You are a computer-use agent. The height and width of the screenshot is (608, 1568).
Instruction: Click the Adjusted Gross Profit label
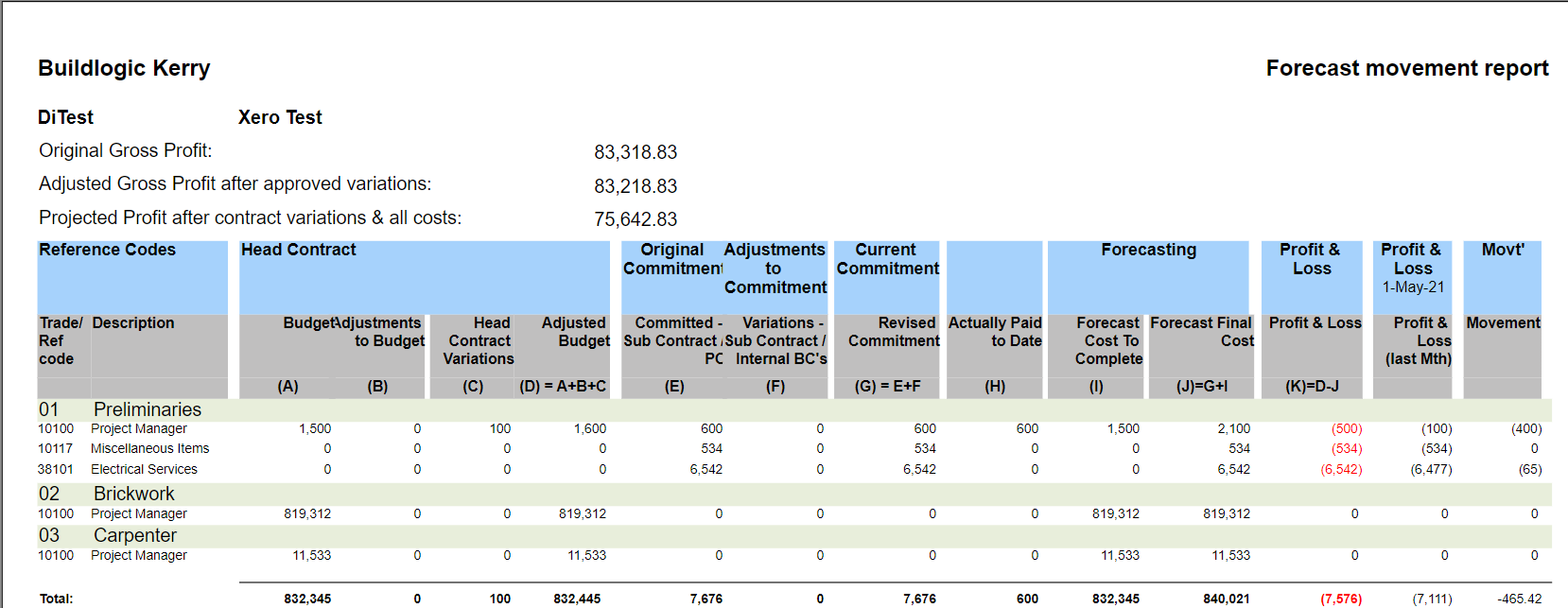click(x=235, y=183)
